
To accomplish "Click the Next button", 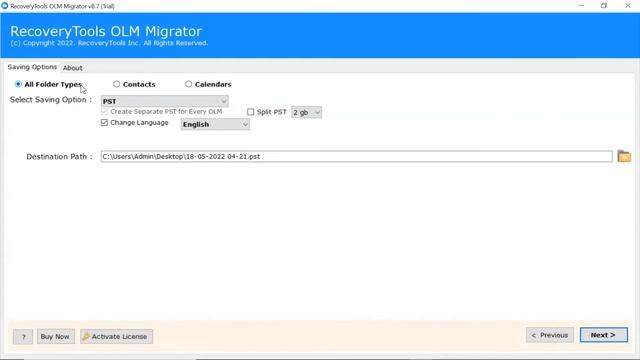I will (x=604, y=335).
